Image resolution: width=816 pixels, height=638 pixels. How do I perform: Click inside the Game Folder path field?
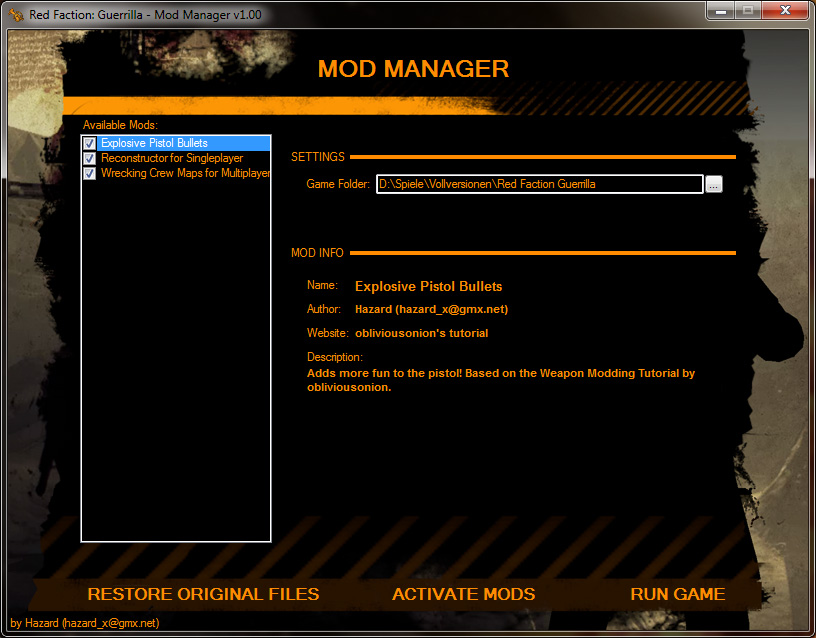[539, 184]
